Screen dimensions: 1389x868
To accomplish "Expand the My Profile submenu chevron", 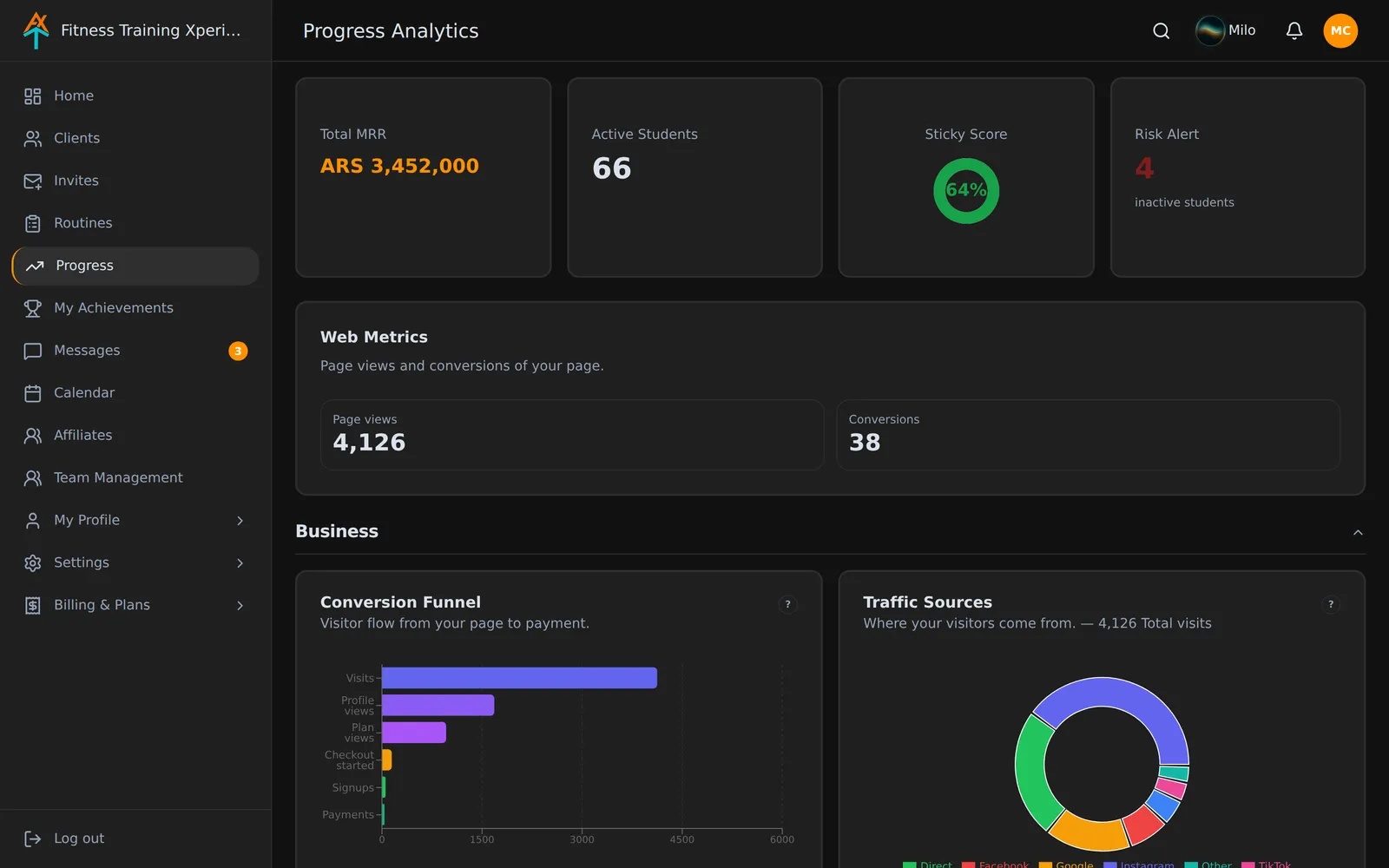I will pos(240,521).
